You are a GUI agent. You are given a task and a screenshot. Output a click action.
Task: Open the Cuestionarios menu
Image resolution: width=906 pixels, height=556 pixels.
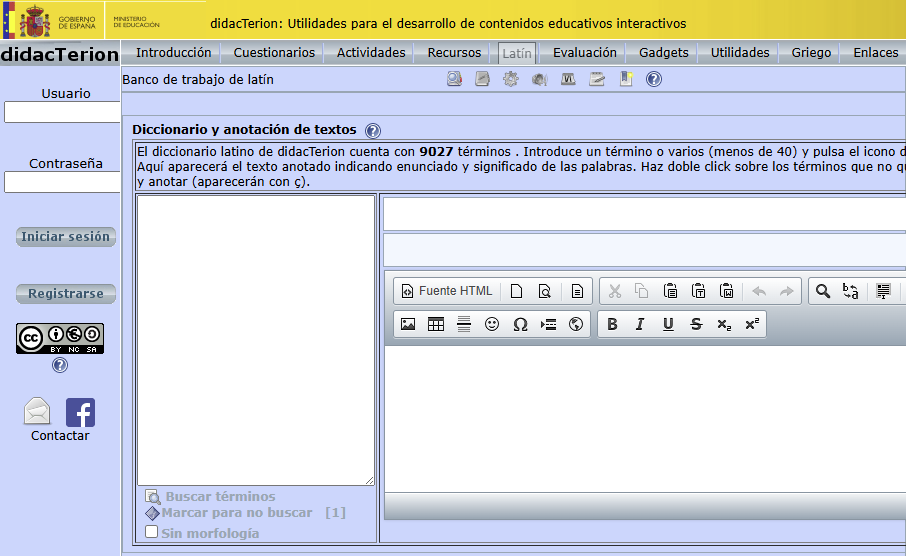coord(274,53)
